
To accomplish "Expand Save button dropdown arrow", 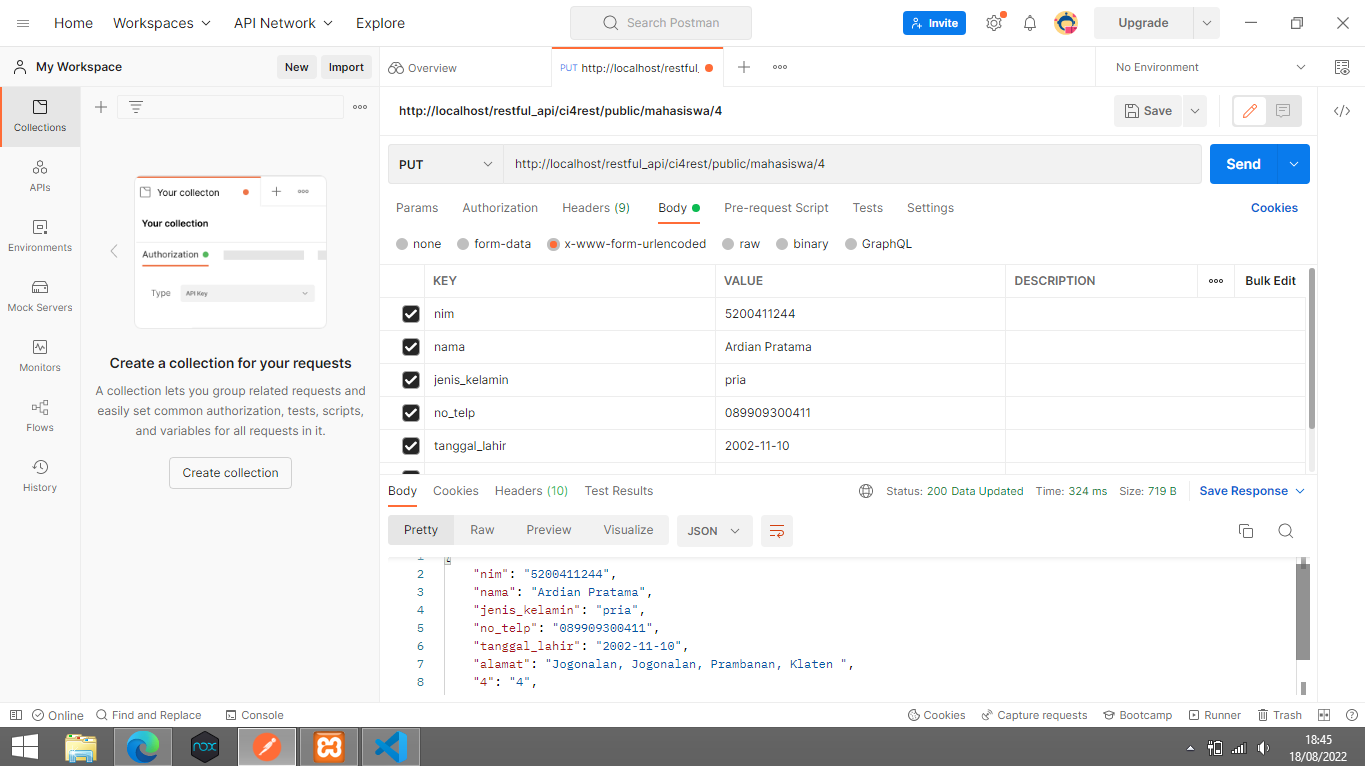I will (1194, 111).
